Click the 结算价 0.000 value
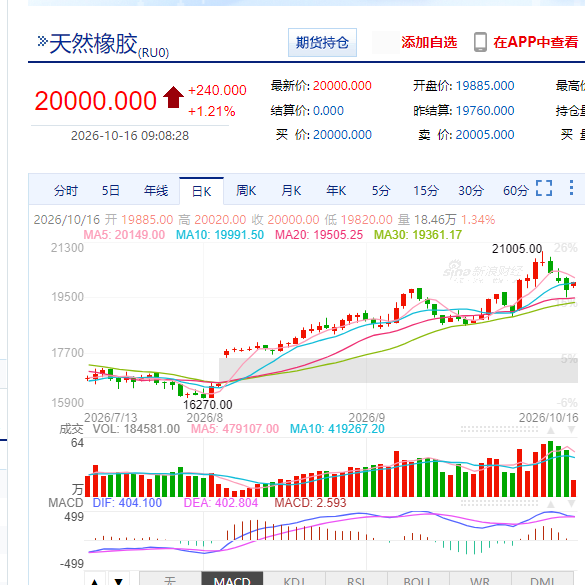Viewport: 585px width, 585px height. (328, 111)
